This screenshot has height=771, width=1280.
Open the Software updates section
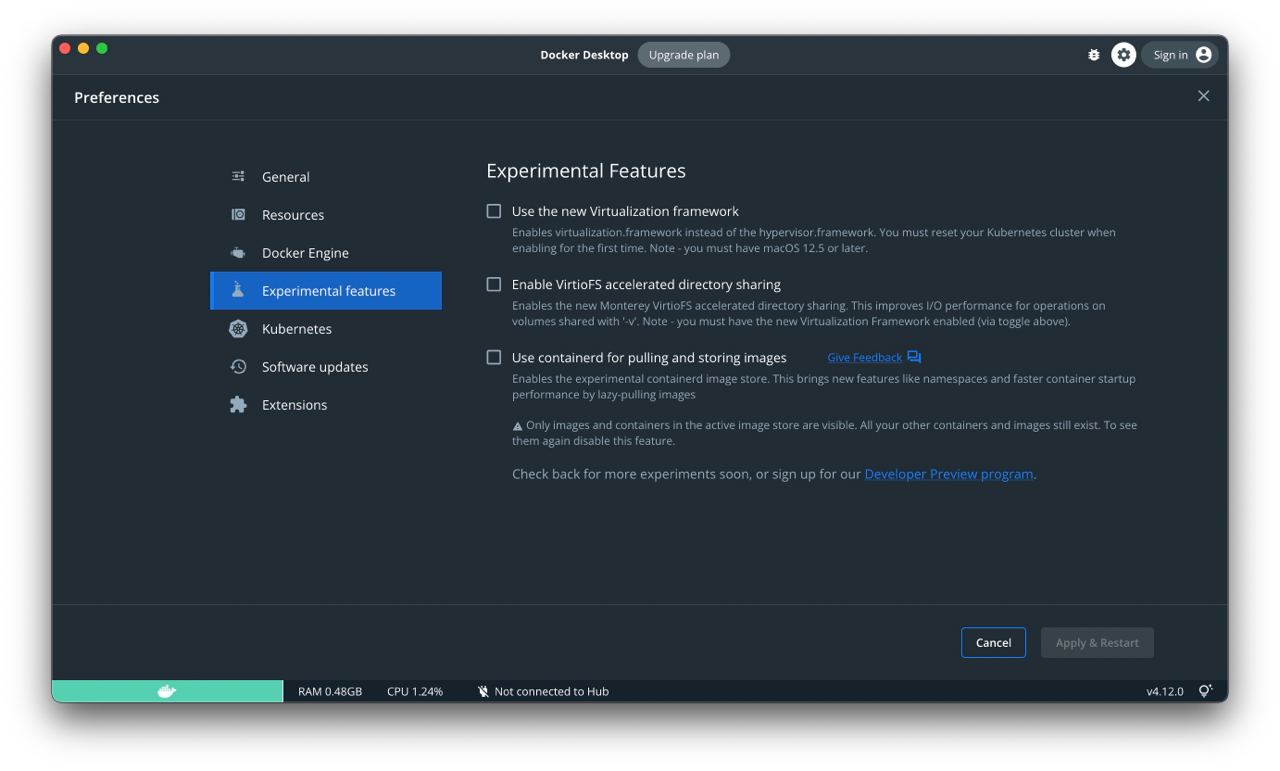326,367
